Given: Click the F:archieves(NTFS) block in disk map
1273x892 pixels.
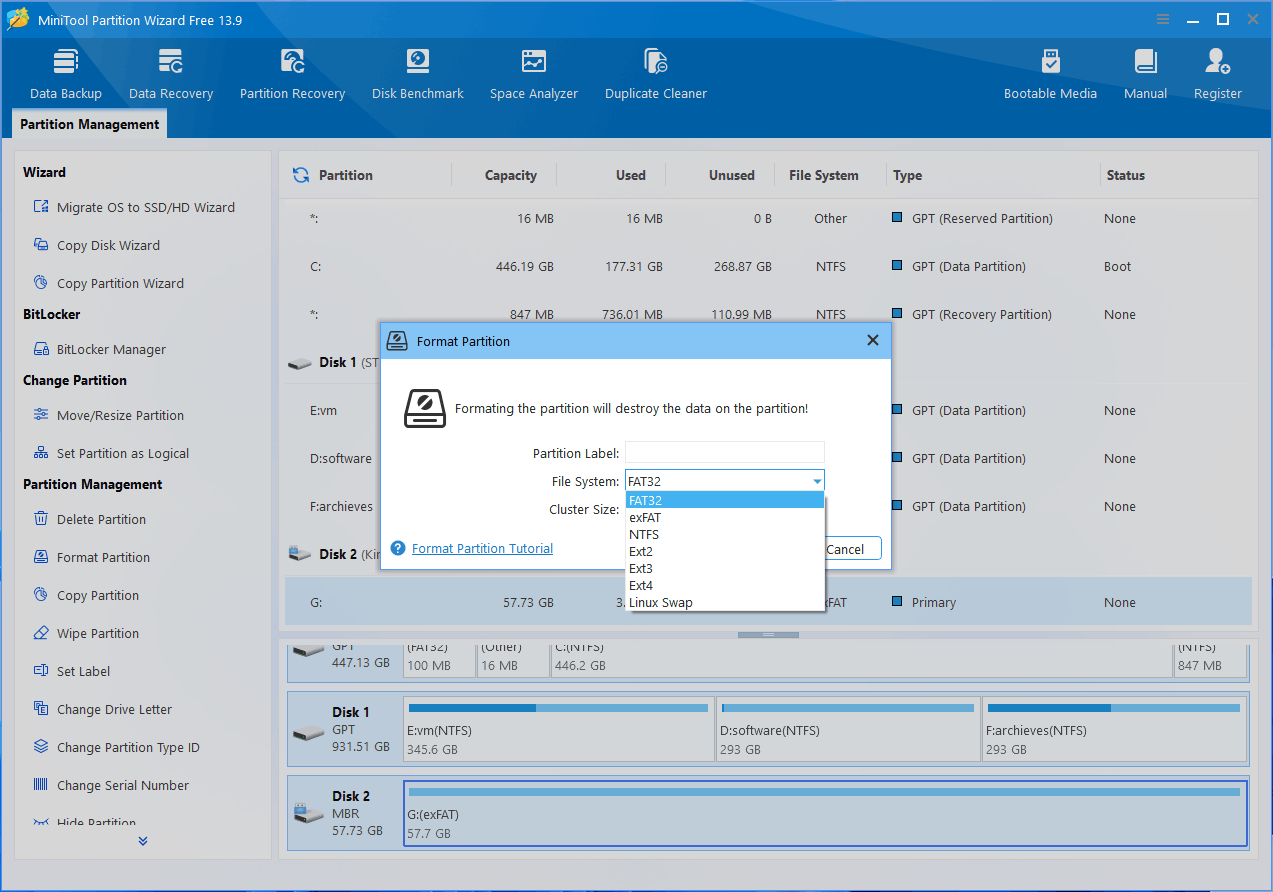Looking at the screenshot, I should [x=1115, y=730].
